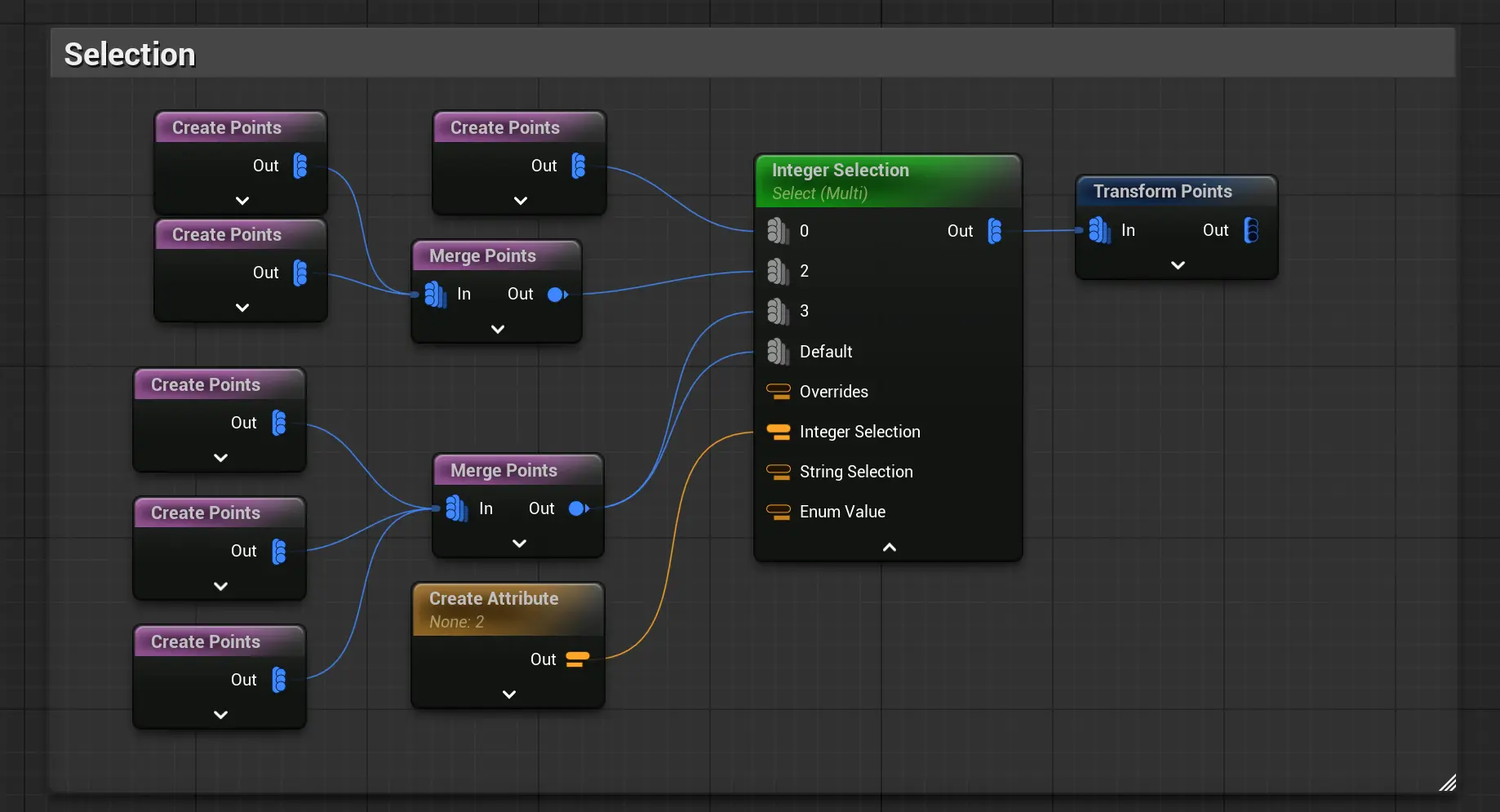Click input pin 2 on Integer Selection
The height and width of the screenshot is (812, 1500).
778,271
